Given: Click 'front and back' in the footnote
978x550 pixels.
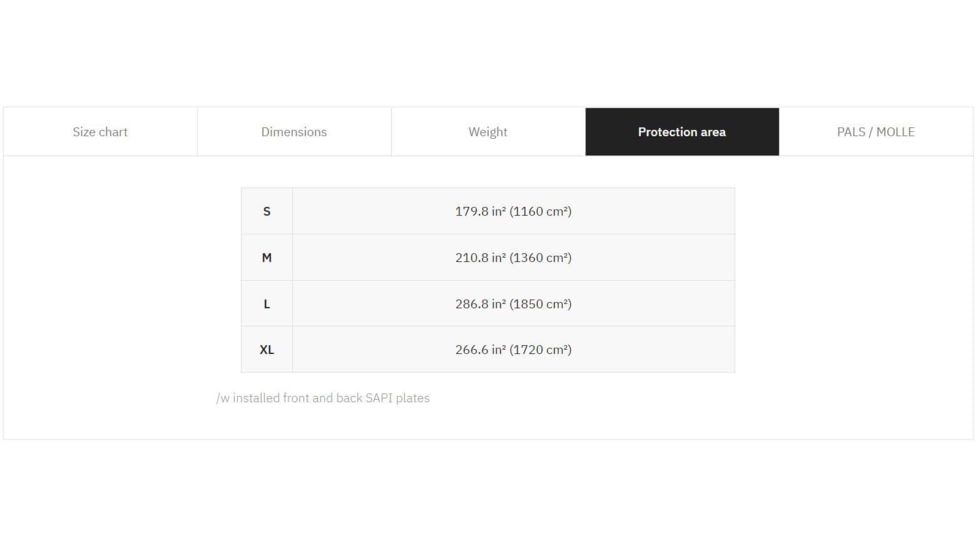Looking at the screenshot, I should [x=324, y=398].
